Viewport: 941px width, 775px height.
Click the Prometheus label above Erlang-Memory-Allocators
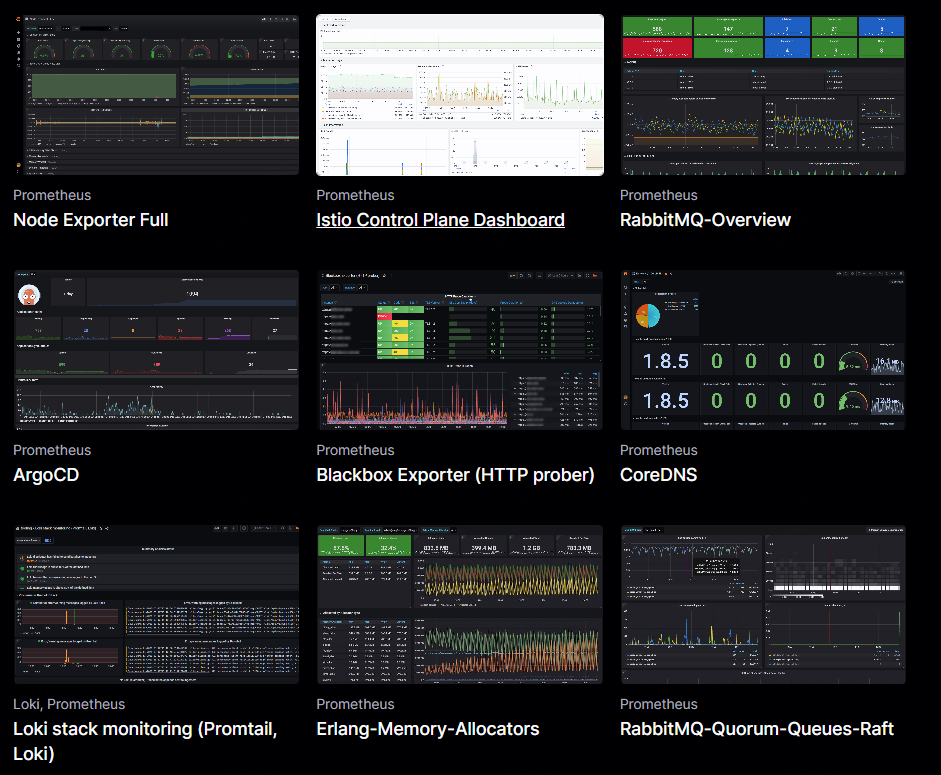(x=355, y=704)
